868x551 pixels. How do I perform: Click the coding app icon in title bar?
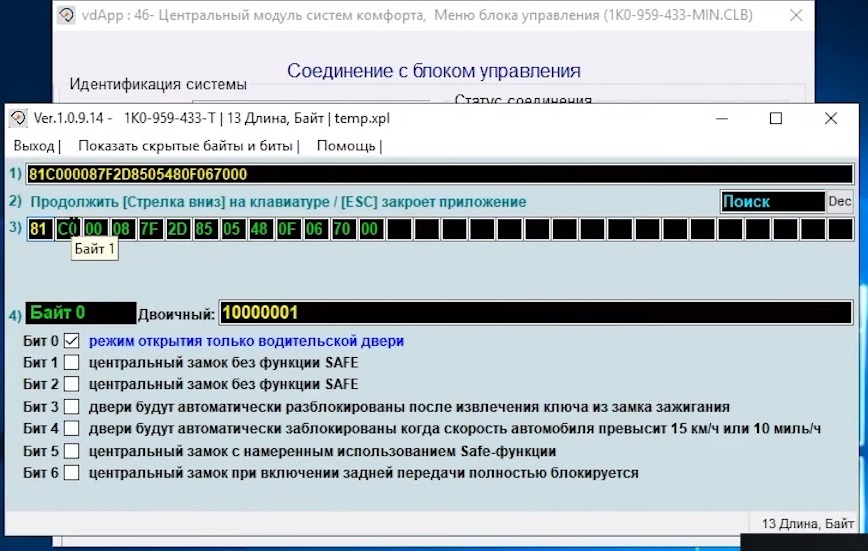point(18,118)
